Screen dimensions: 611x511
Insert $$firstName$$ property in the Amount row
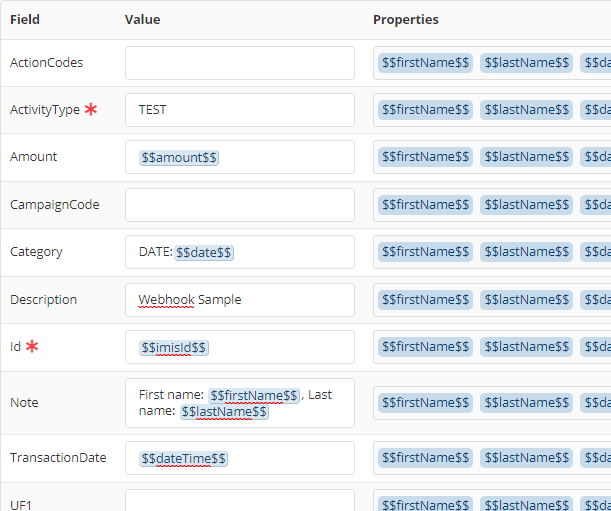click(425, 157)
